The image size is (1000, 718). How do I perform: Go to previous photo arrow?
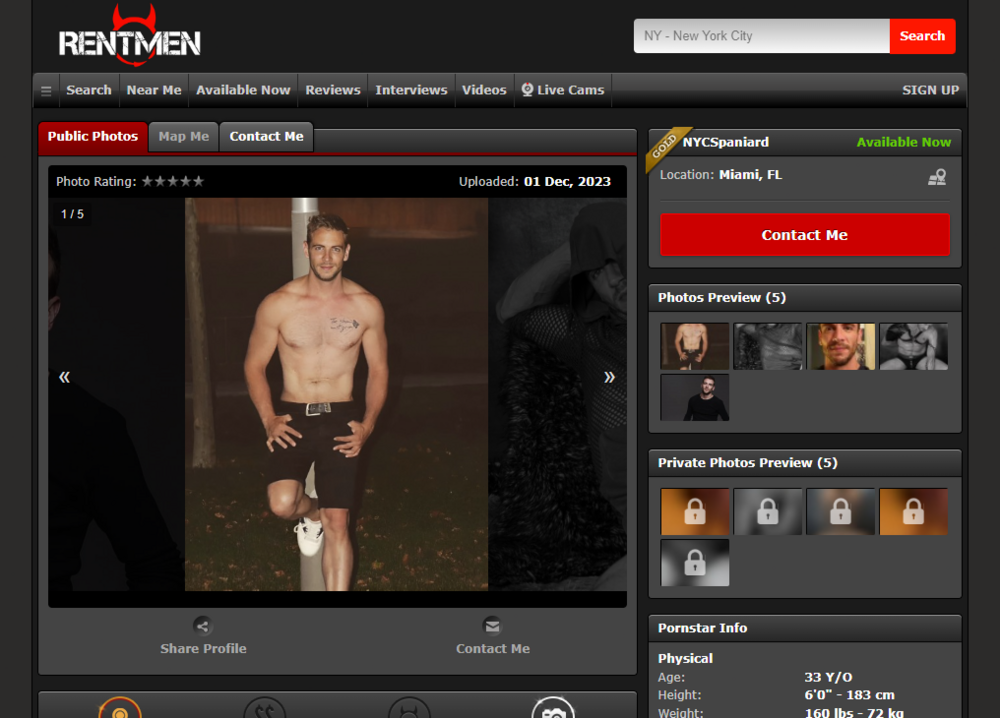65,377
